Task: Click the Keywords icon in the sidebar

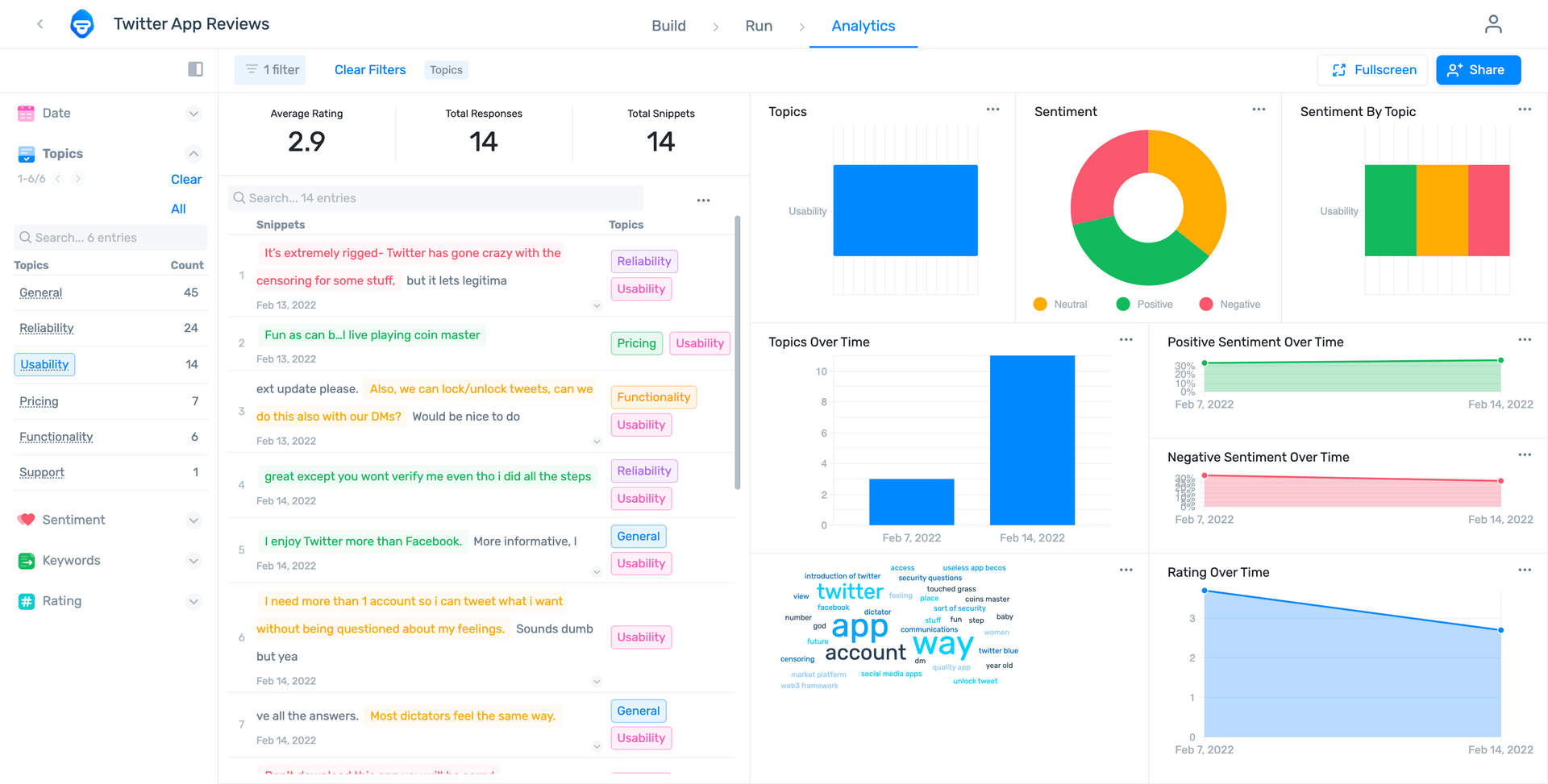Action: 25,561
